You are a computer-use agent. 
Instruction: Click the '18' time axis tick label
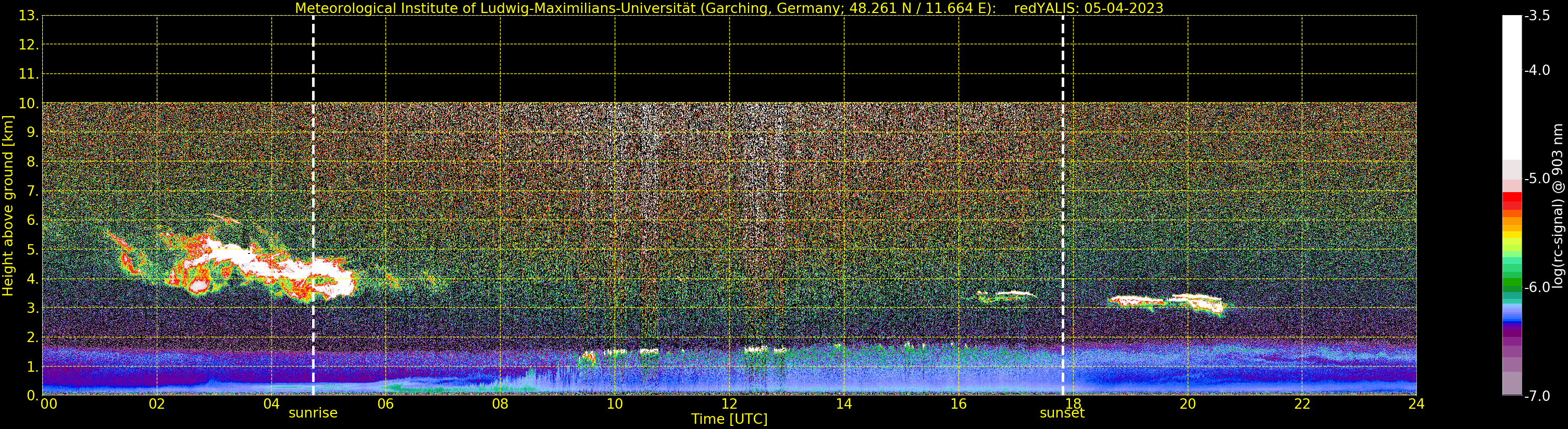(x=1073, y=404)
